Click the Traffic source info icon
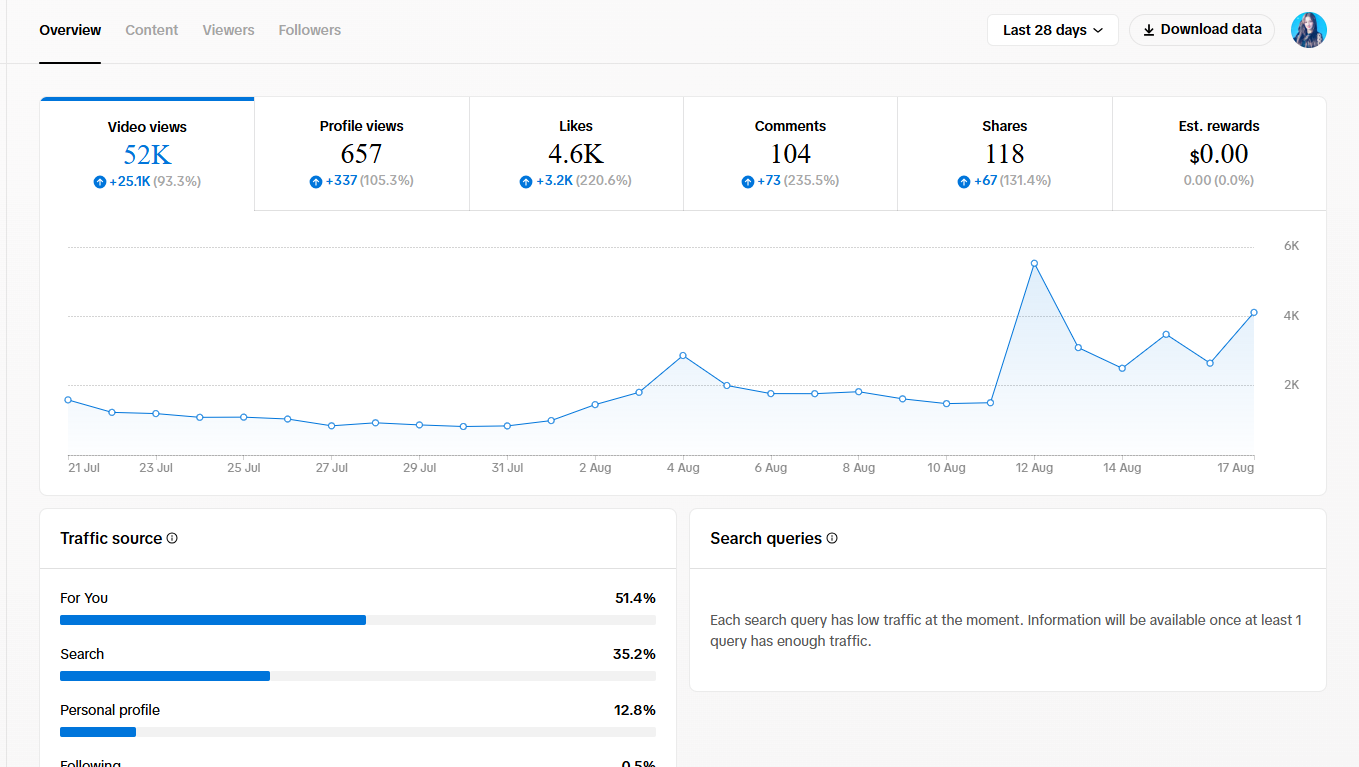The width and height of the screenshot is (1359, 767). [x=172, y=538]
